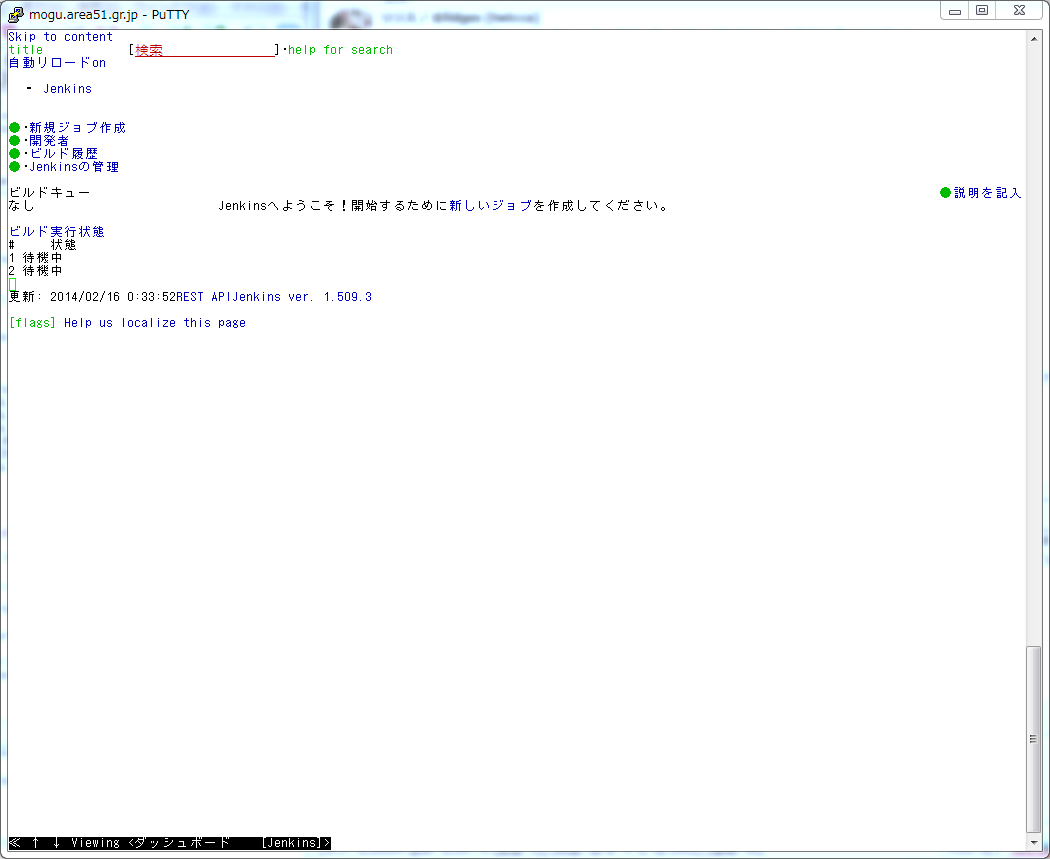The width and height of the screenshot is (1050, 859).
Task: Close the PuTTY window
Action: pyautogui.click(x=1019, y=11)
